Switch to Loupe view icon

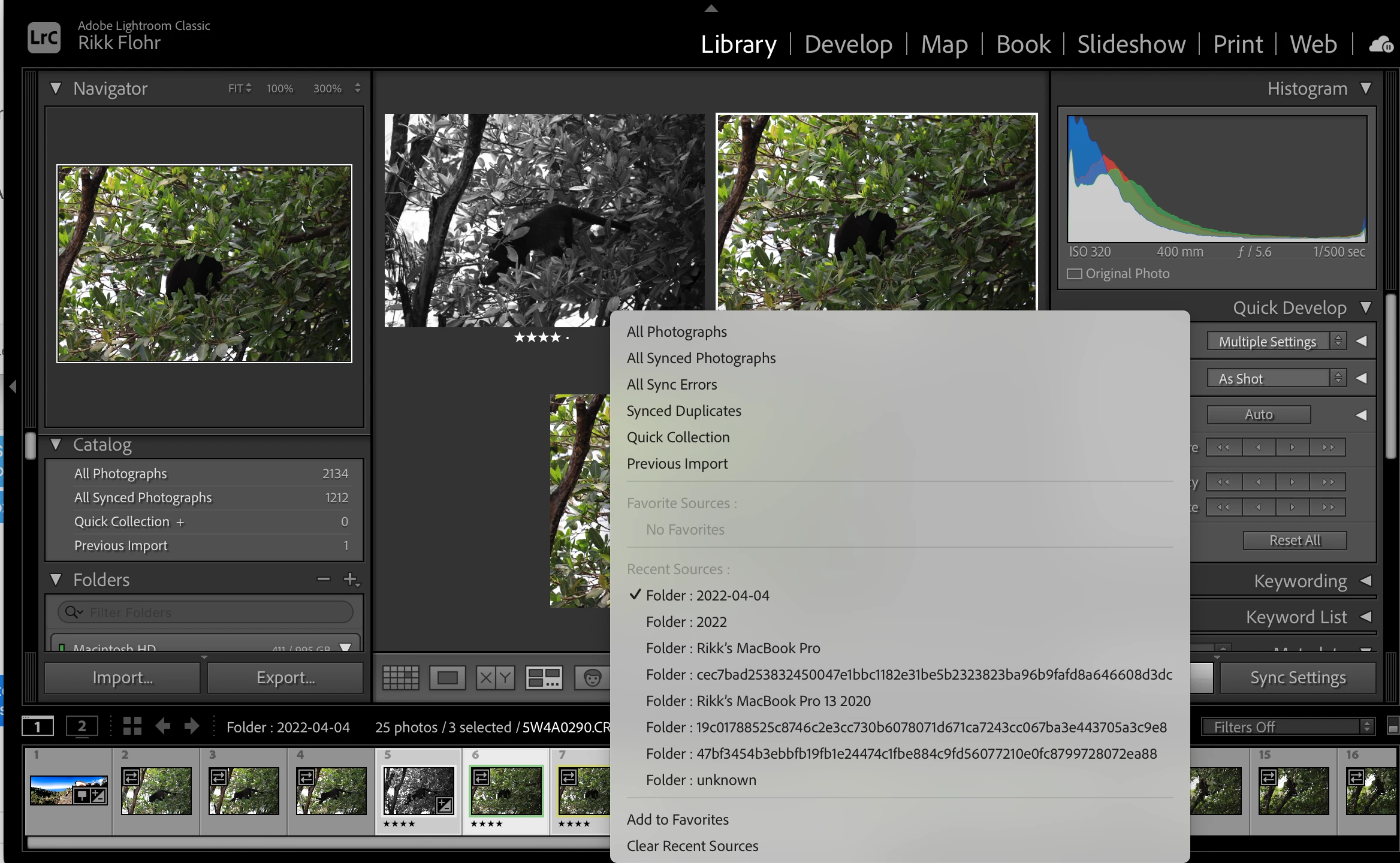coord(447,678)
